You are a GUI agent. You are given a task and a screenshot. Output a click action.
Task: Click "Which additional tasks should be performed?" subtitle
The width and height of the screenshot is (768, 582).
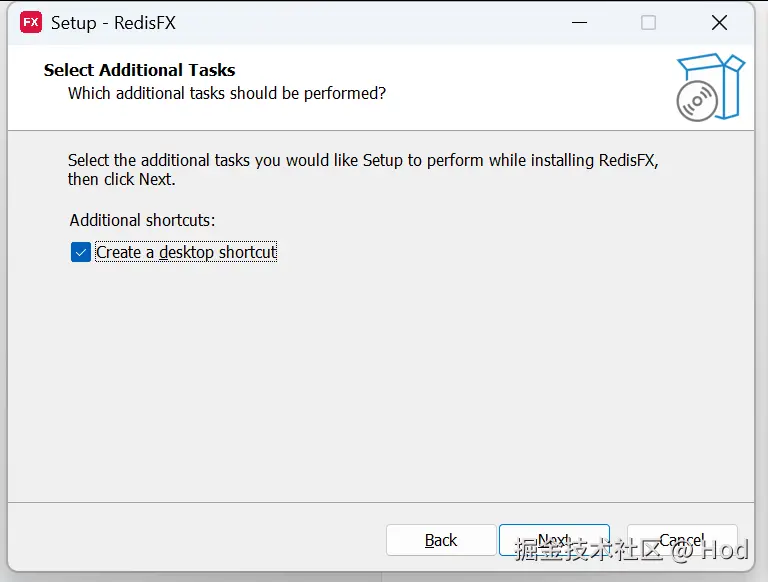coord(227,93)
